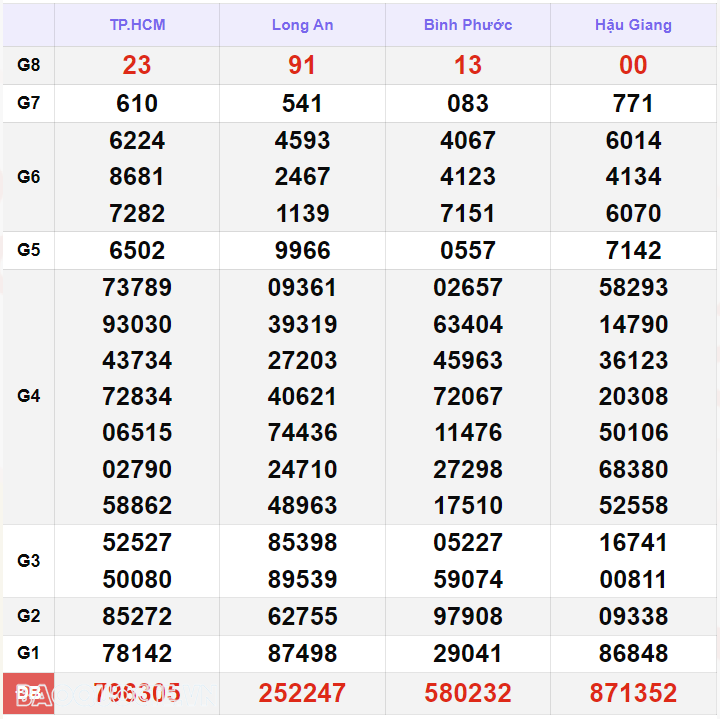Viewport: 720px width, 719px height.
Task: Click the special prize number 580232
Action: [x=467, y=692]
